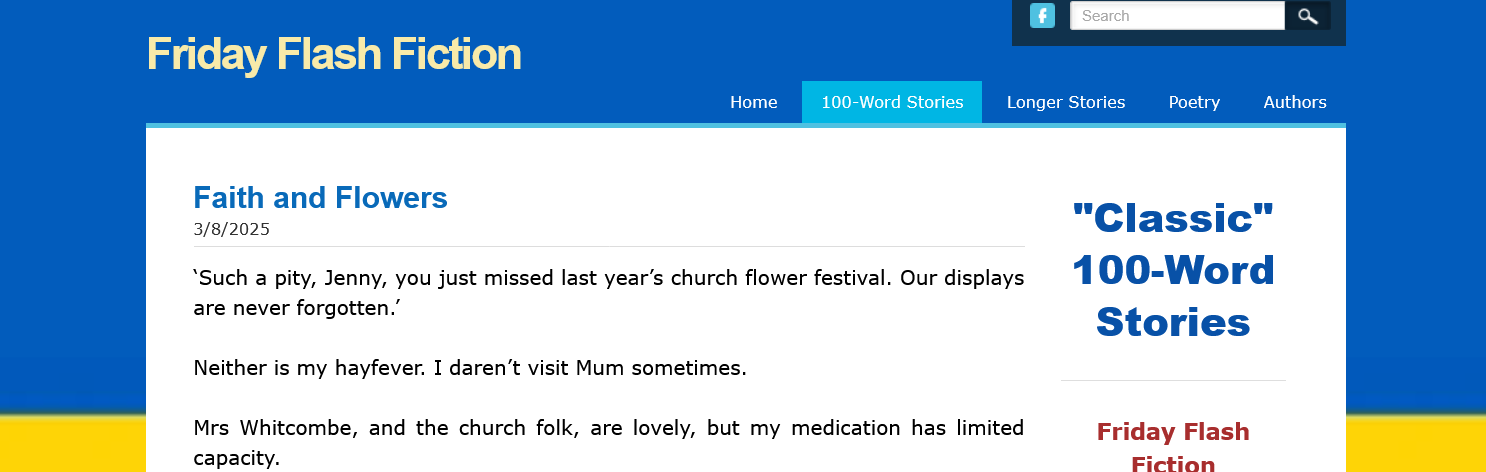This screenshot has width=1486, height=472.
Task: Click the red Friday Flash Fiction sidebar link
Action: click(x=1173, y=446)
